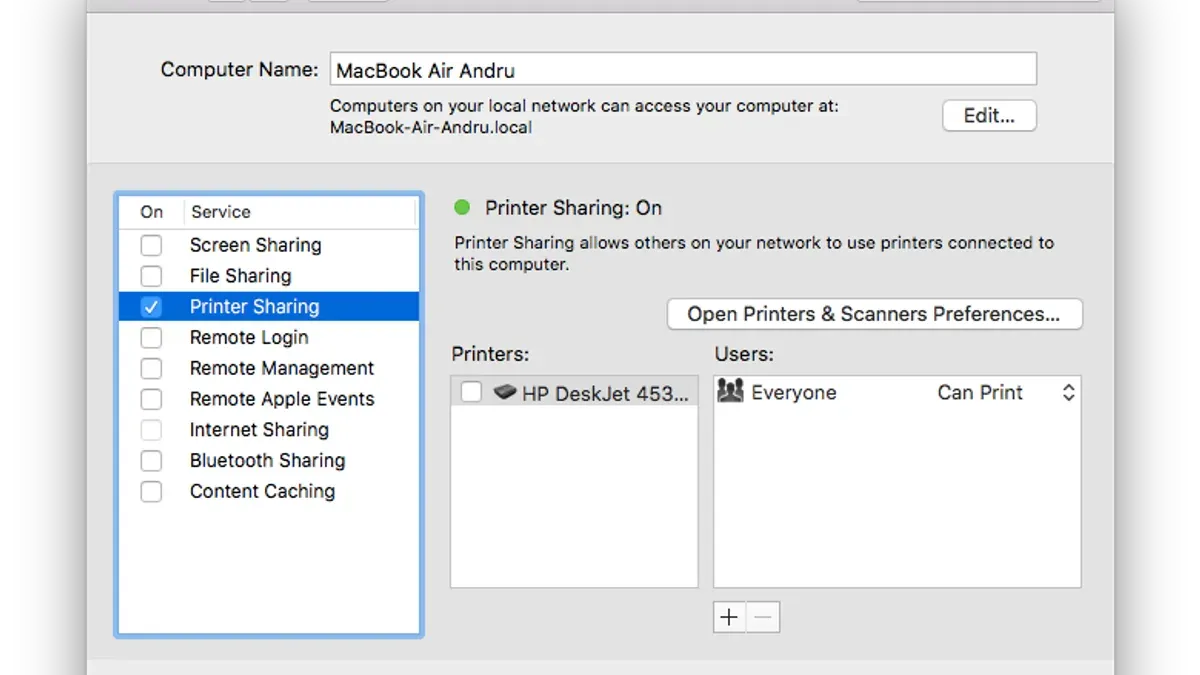
Task: Click the Computer Name text field
Action: click(683, 70)
